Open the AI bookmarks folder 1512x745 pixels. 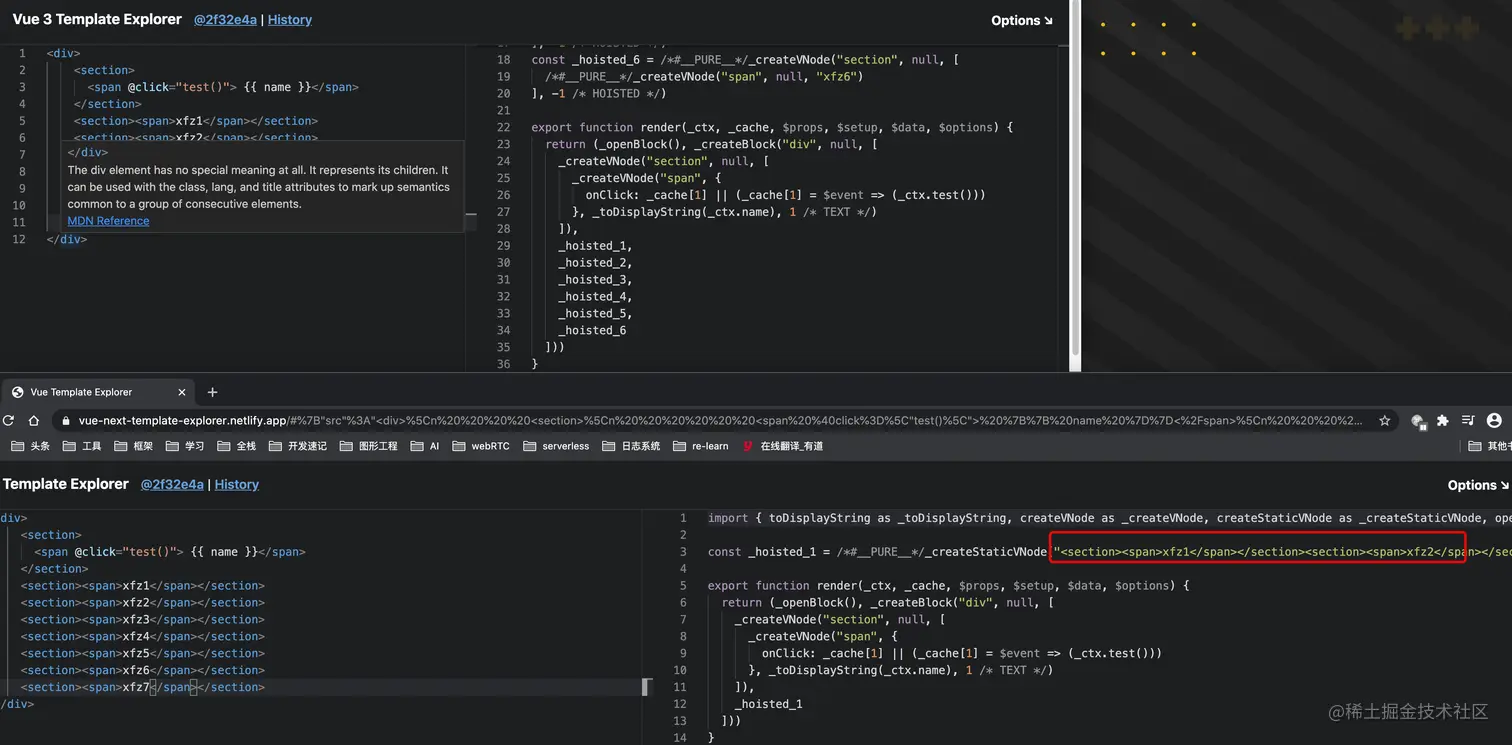pos(425,446)
